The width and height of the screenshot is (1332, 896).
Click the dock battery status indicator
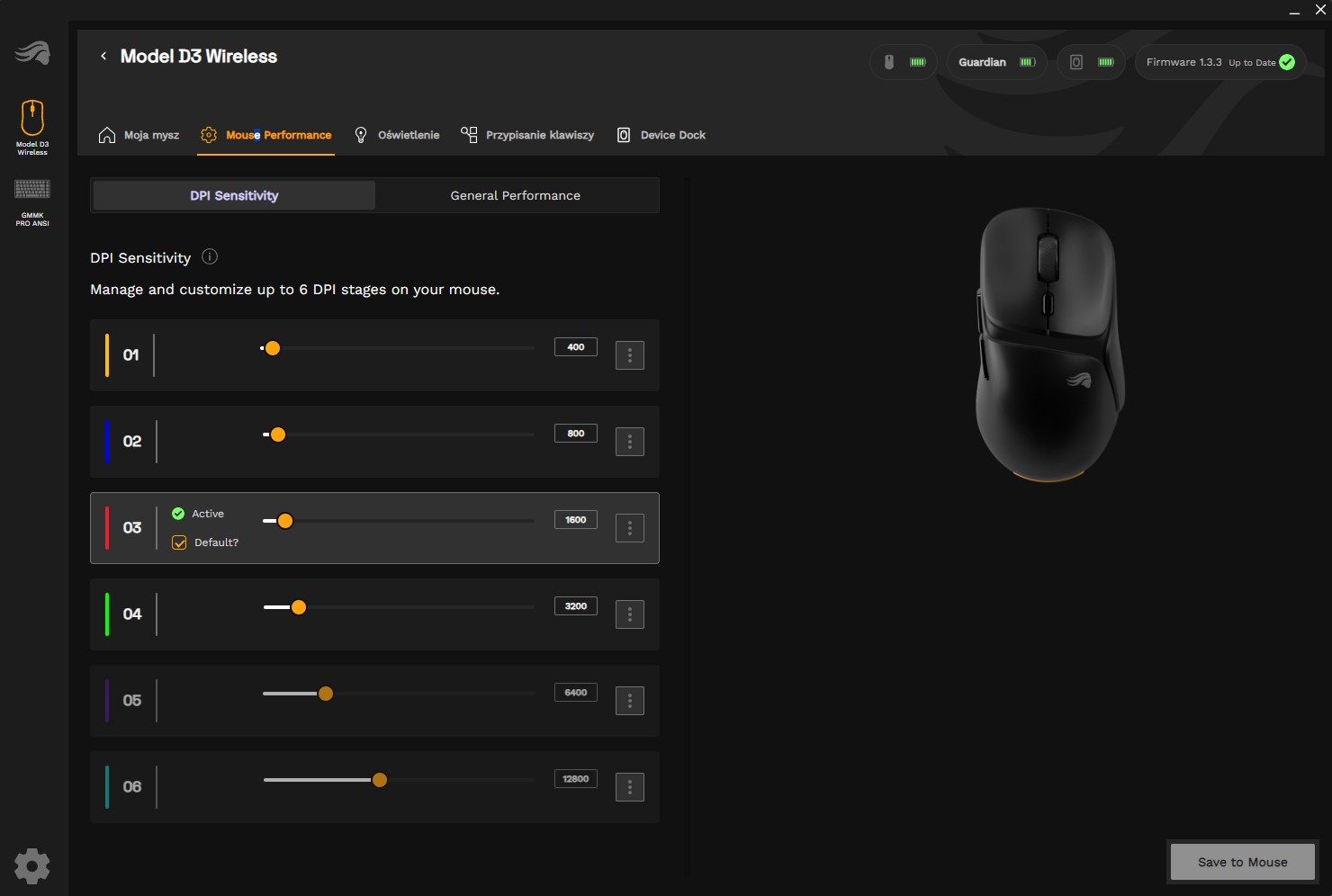coord(1090,62)
